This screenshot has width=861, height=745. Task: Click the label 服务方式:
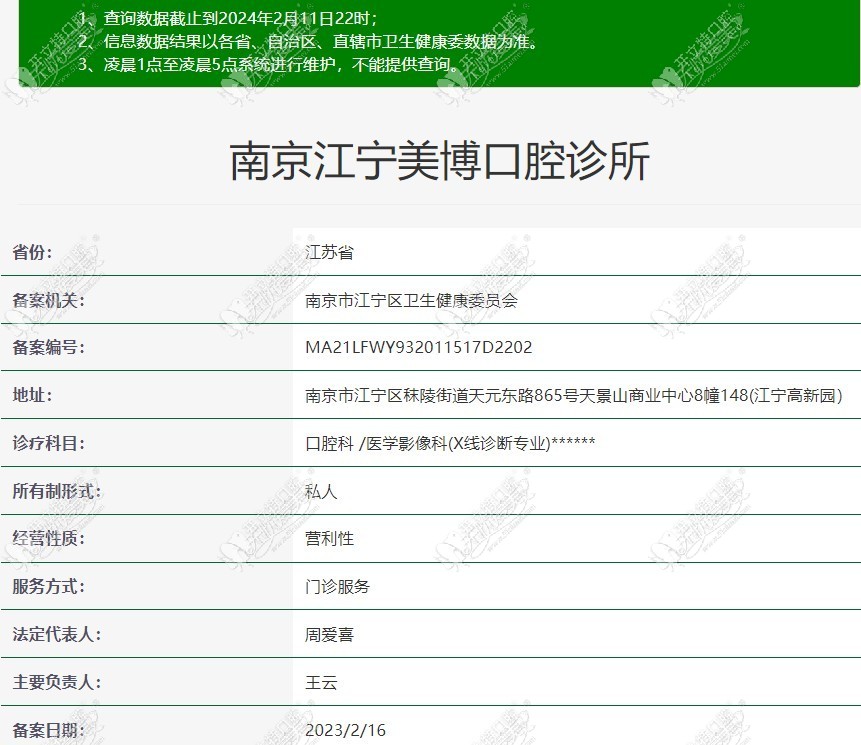coord(48,586)
